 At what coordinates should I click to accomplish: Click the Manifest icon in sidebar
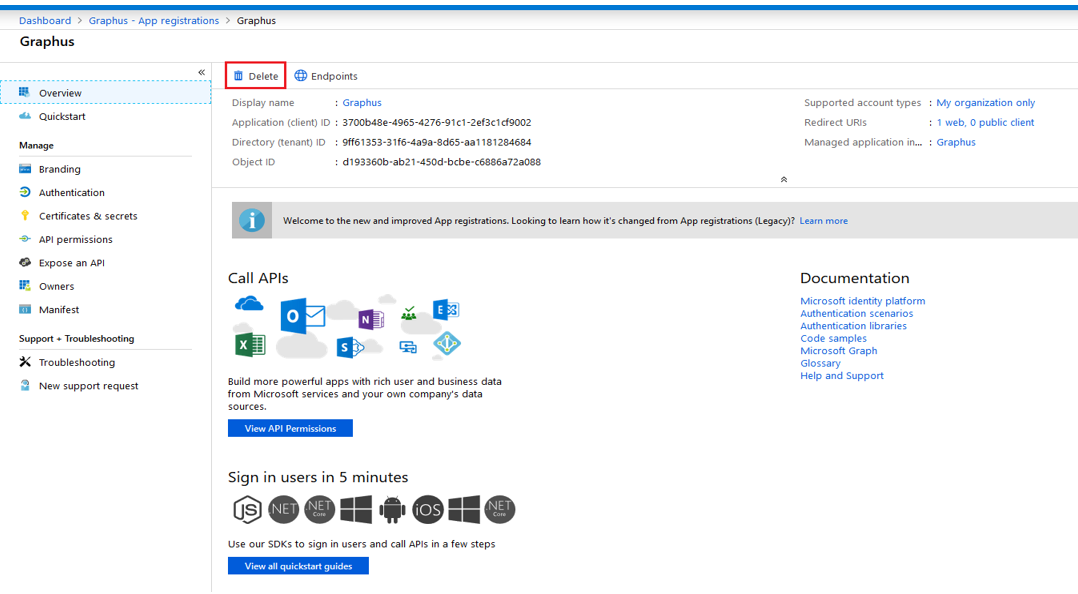pos(25,309)
